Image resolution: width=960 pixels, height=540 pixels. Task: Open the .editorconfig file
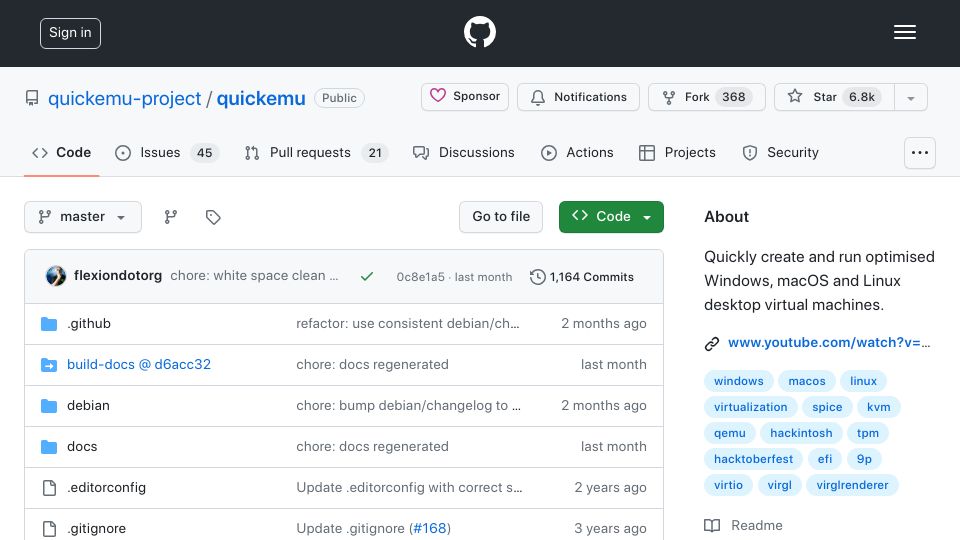(107, 487)
